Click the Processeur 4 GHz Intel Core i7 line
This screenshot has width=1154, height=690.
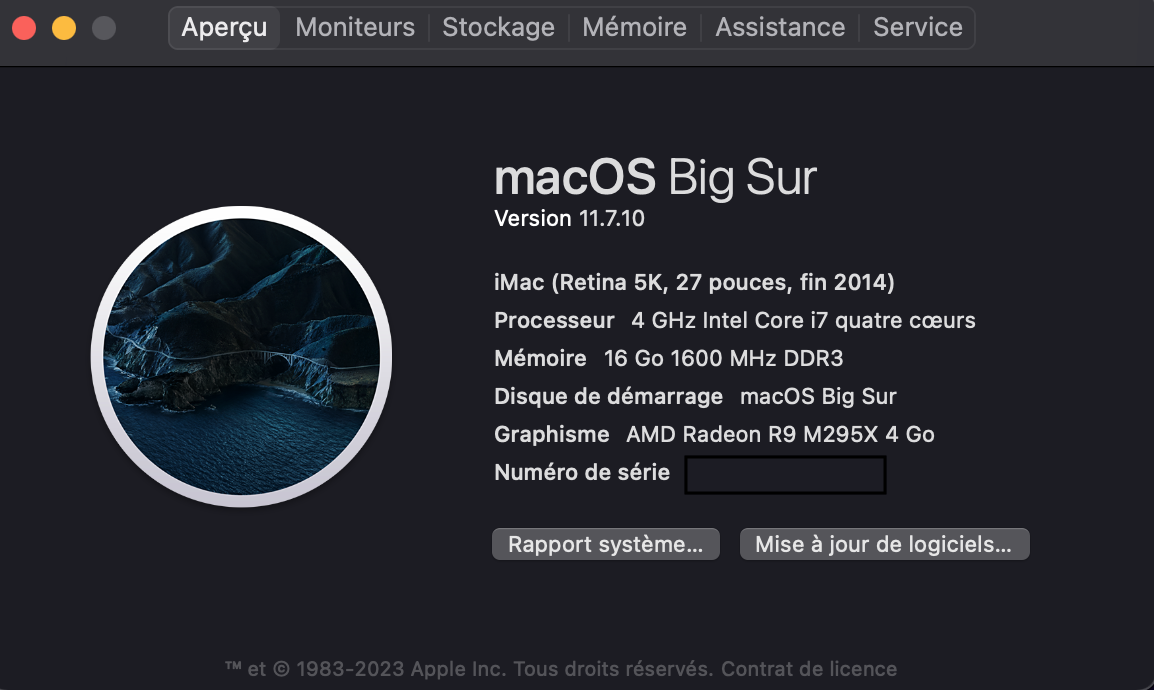point(734,321)
